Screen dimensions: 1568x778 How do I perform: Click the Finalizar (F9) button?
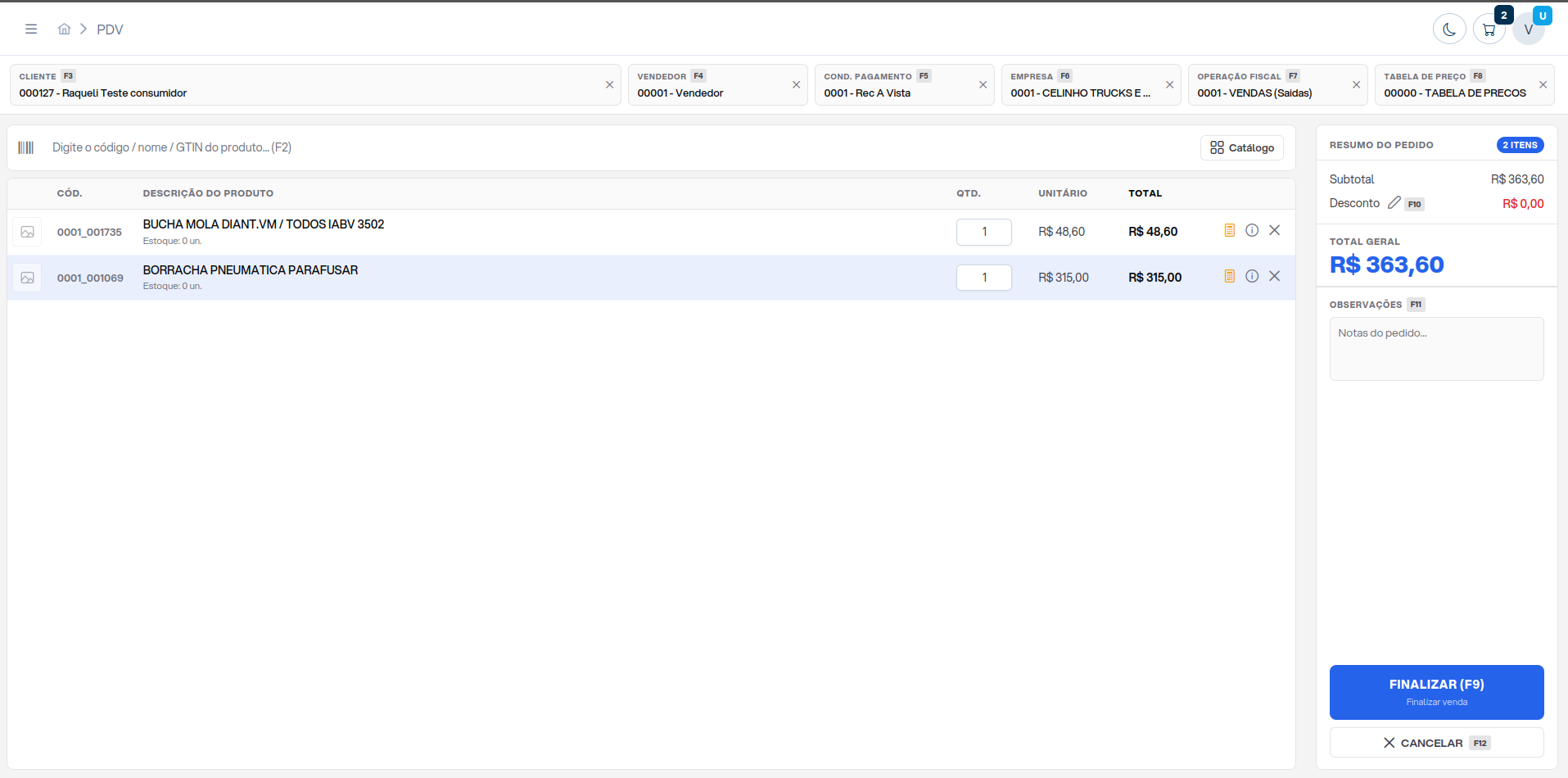[1436, 692]
